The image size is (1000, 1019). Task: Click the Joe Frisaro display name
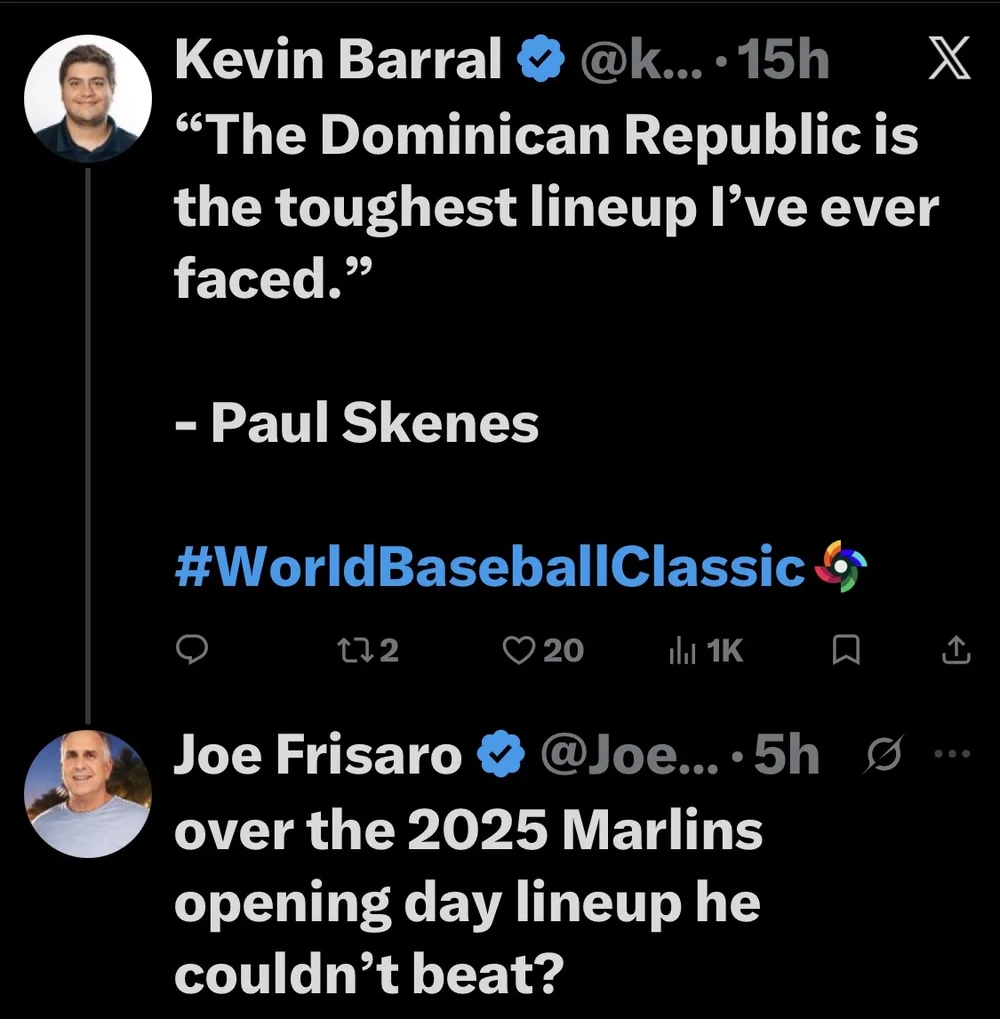[x=318, y=756]
